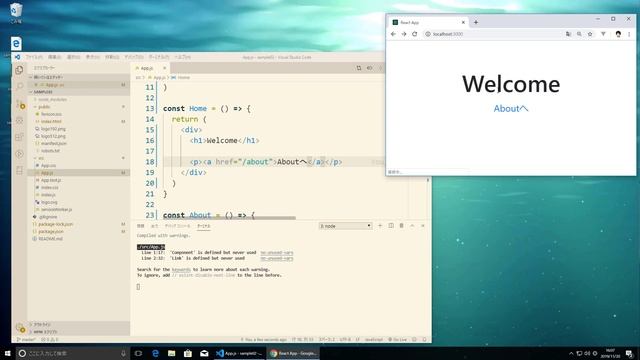Collapse the public folder
Image resolution: width=640 pixels, height=360 pixels.
(x=44, y=107)
